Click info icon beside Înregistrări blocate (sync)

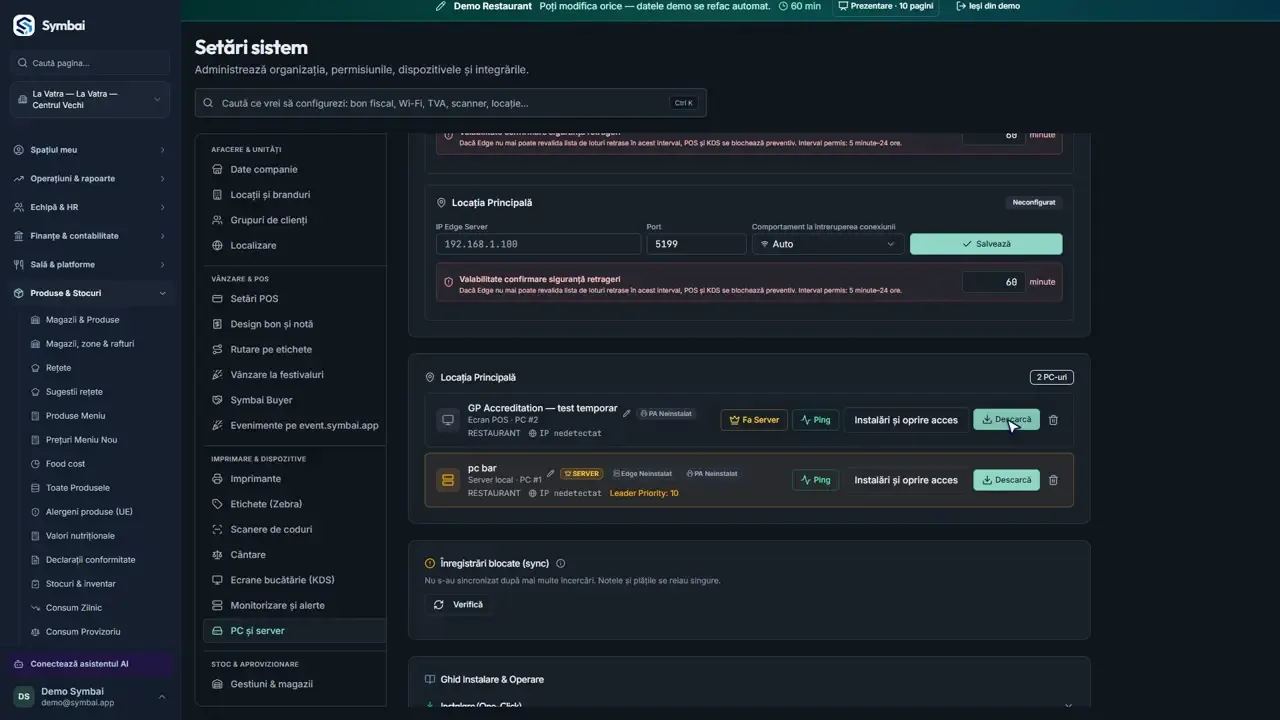[x=560, y=564]
